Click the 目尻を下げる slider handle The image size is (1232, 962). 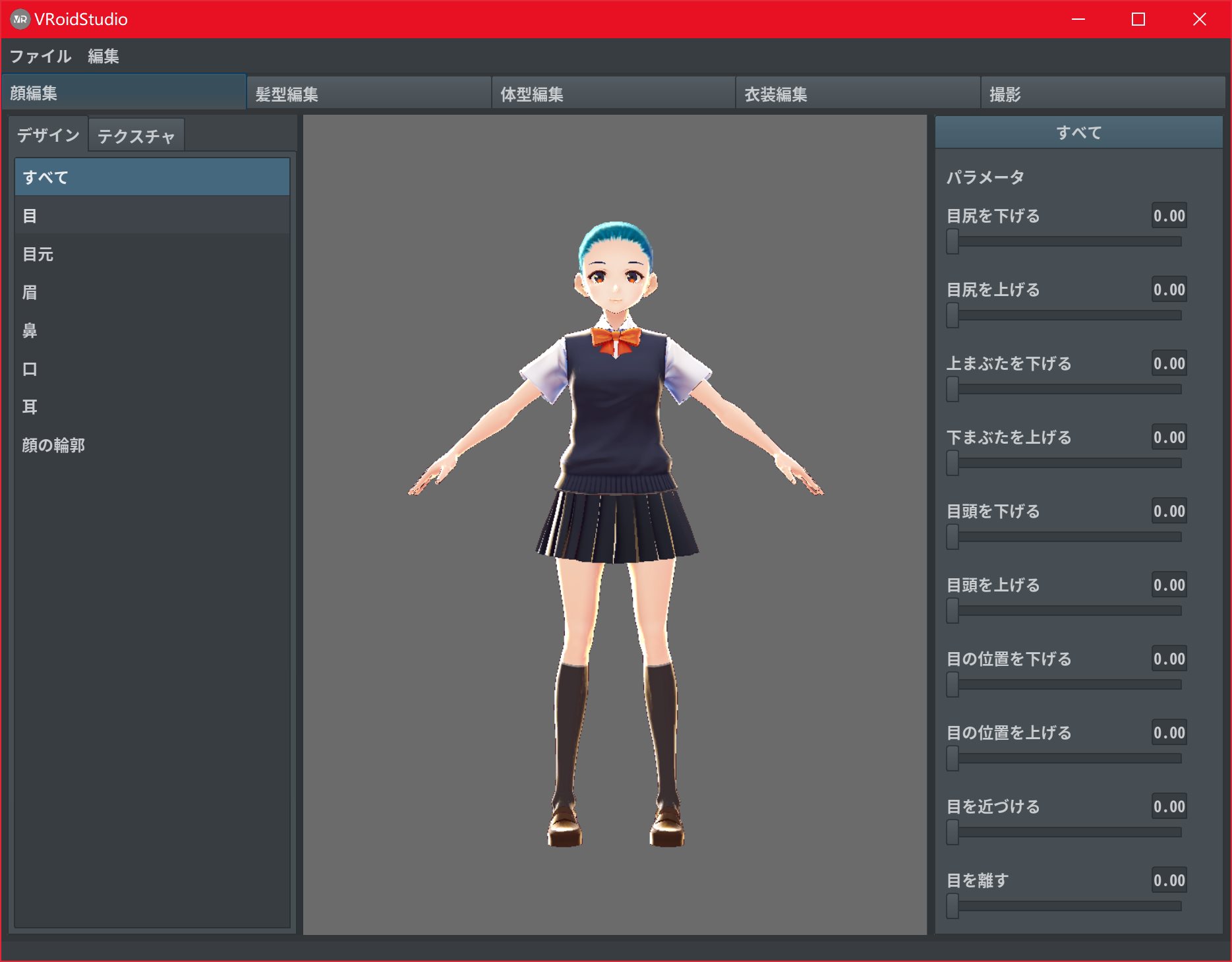(x=953, y=241)
